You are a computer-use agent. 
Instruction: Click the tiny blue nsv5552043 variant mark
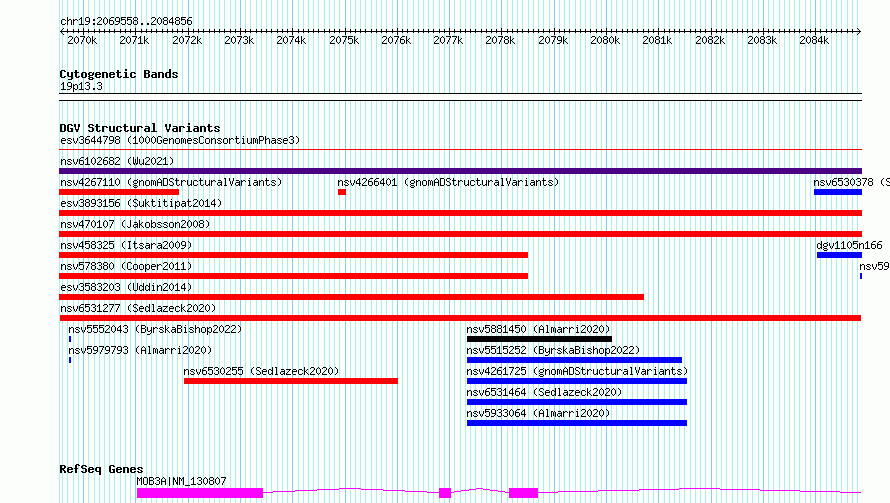(x=70, y=339)
